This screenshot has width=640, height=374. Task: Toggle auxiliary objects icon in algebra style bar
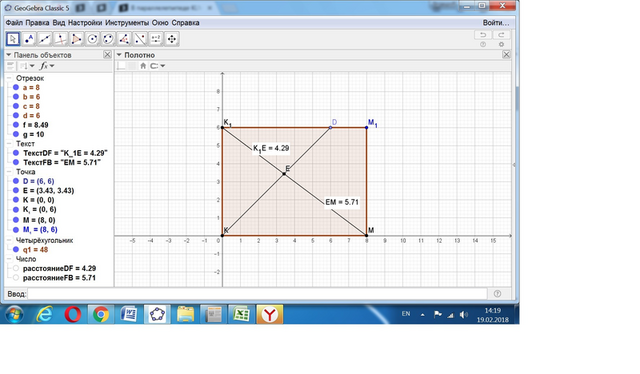point(10,66)
